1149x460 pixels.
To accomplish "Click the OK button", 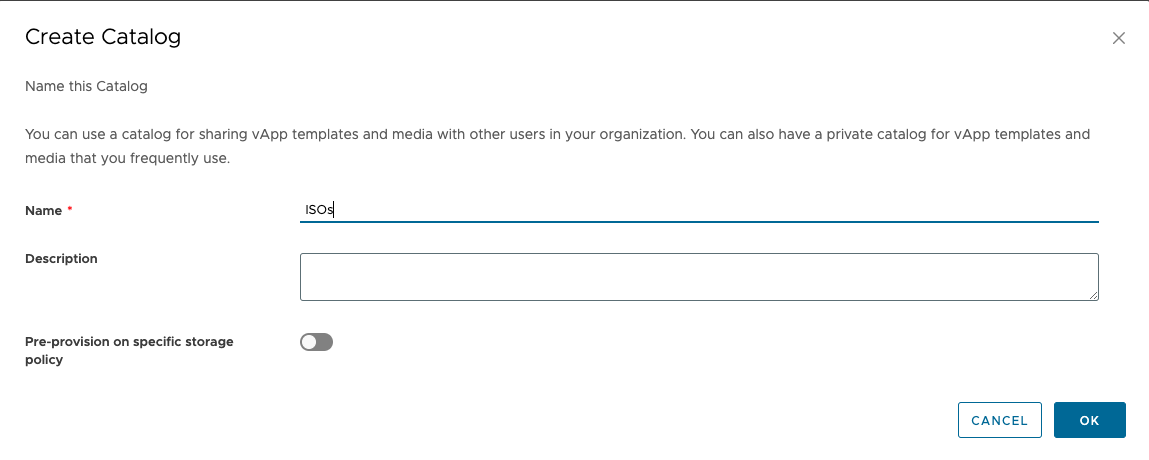I will point(1090,420).
